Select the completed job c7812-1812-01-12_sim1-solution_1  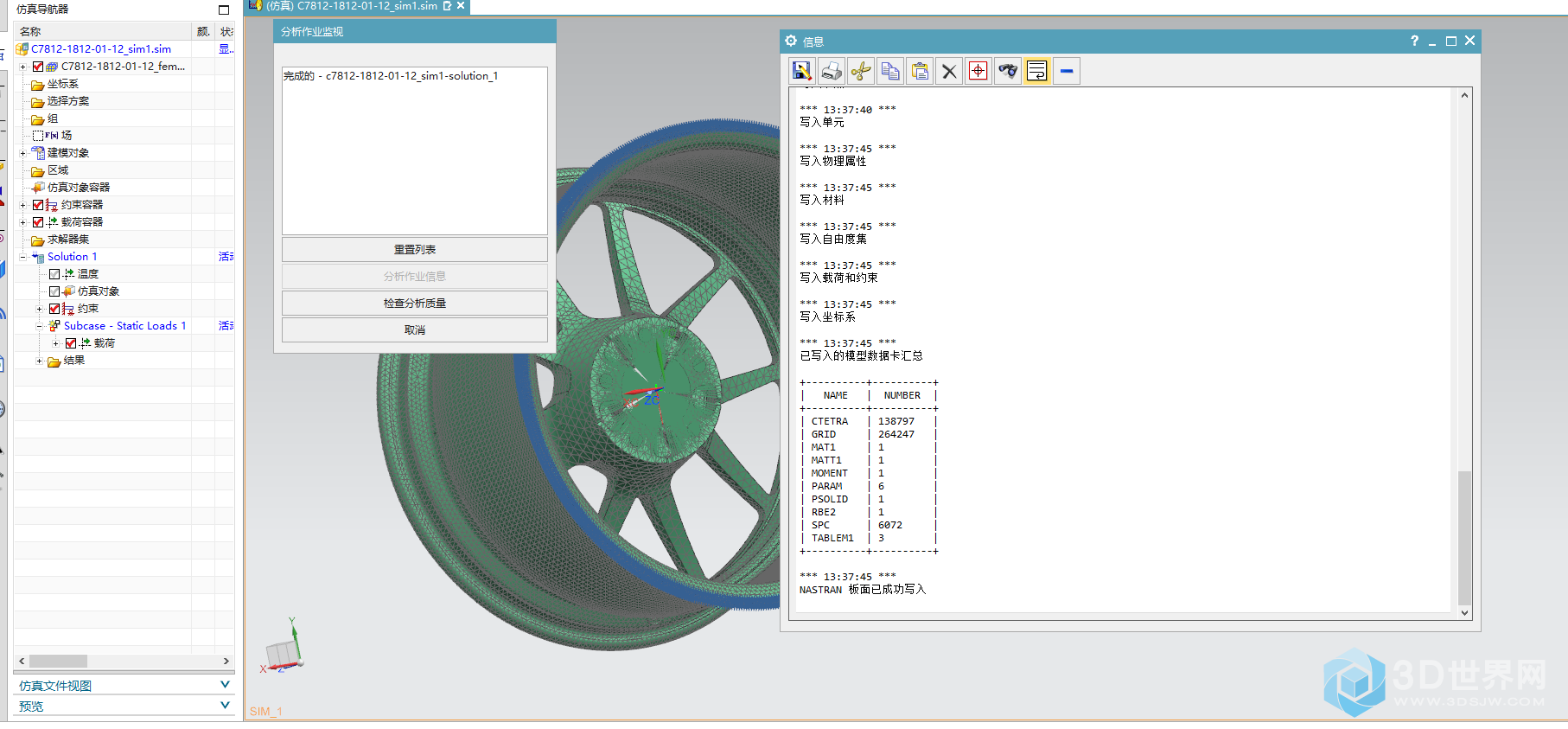click(x=391, y=76)
